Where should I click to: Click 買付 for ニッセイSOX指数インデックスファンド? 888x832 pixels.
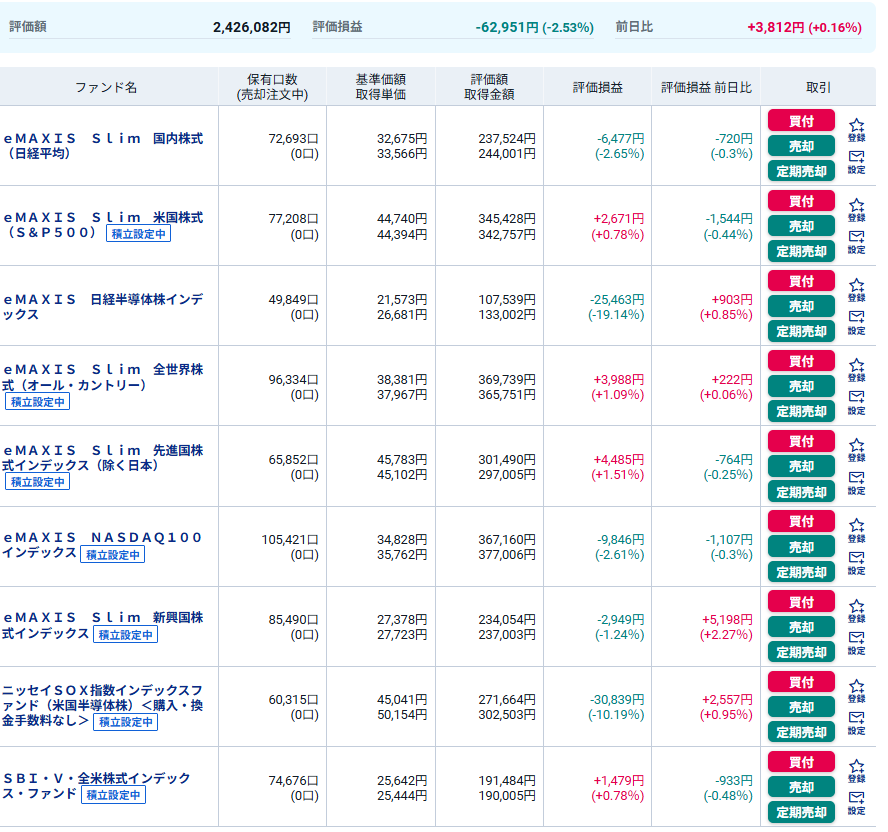[x=801, y=682]
